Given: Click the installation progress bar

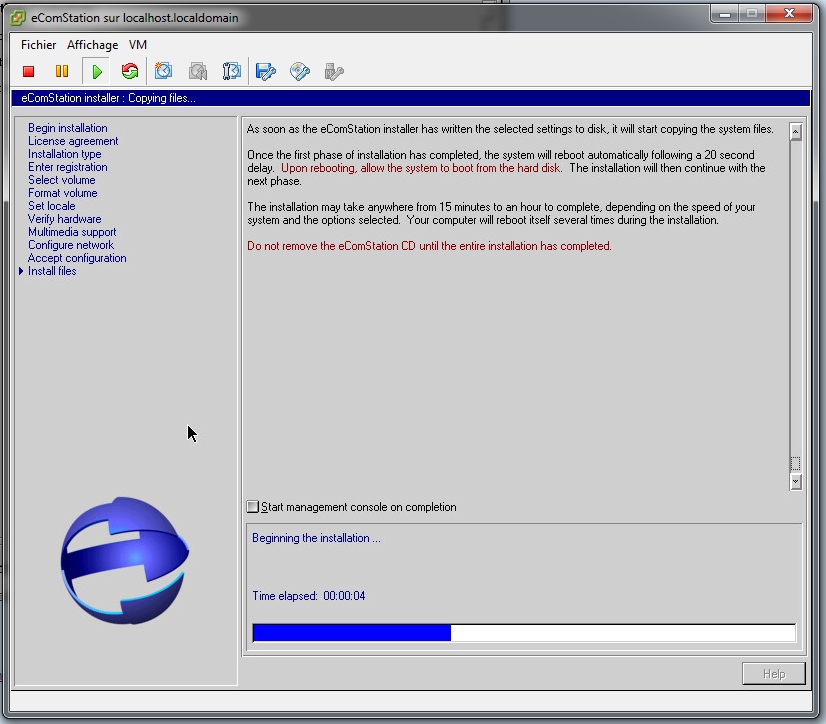Looking at the screenshot, I should (x=524, y=632).
